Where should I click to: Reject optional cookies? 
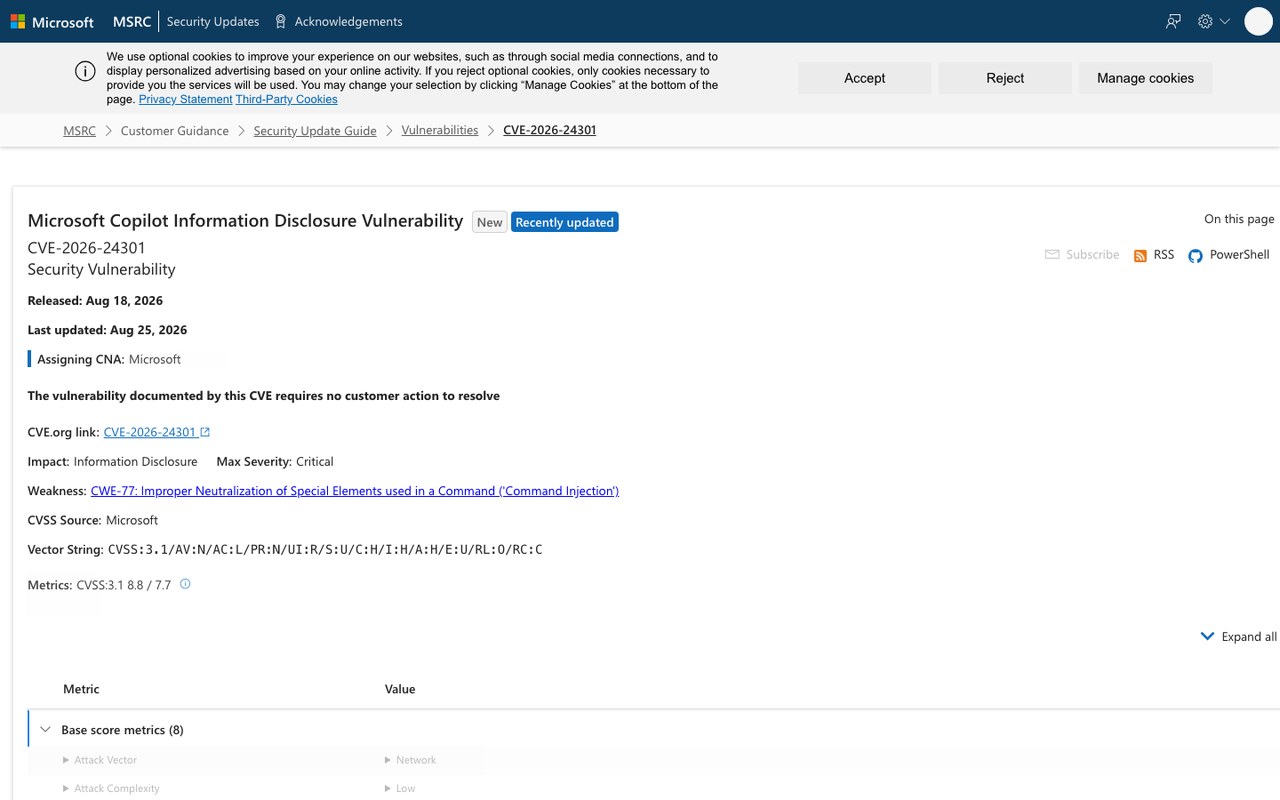click(x=1005, y=78)
